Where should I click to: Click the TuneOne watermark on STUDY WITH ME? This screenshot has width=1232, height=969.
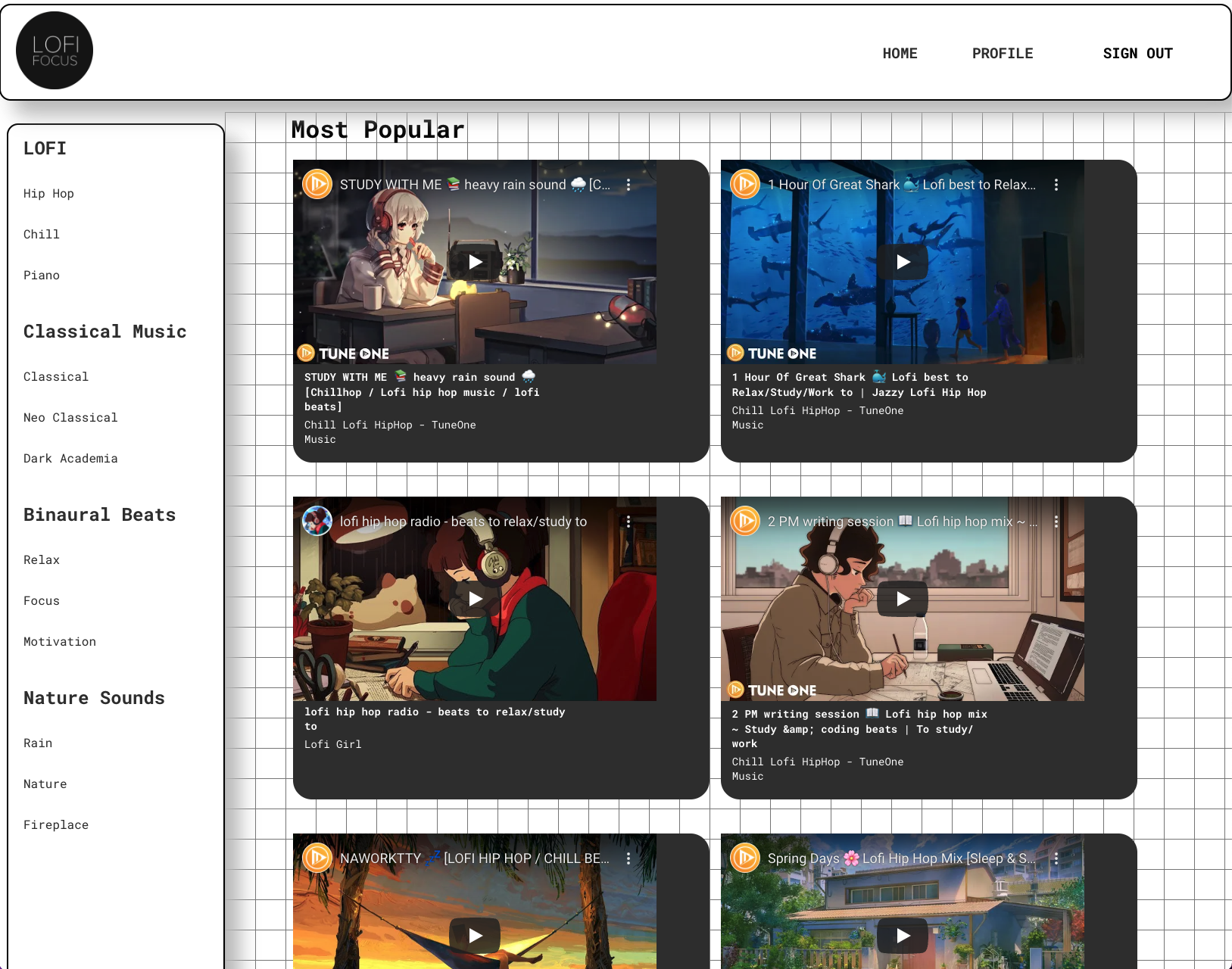(342, 353)
